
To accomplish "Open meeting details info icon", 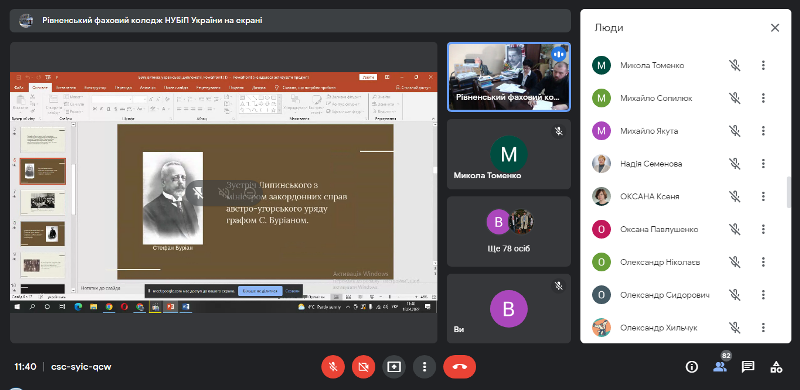I will tap(692, 367).
